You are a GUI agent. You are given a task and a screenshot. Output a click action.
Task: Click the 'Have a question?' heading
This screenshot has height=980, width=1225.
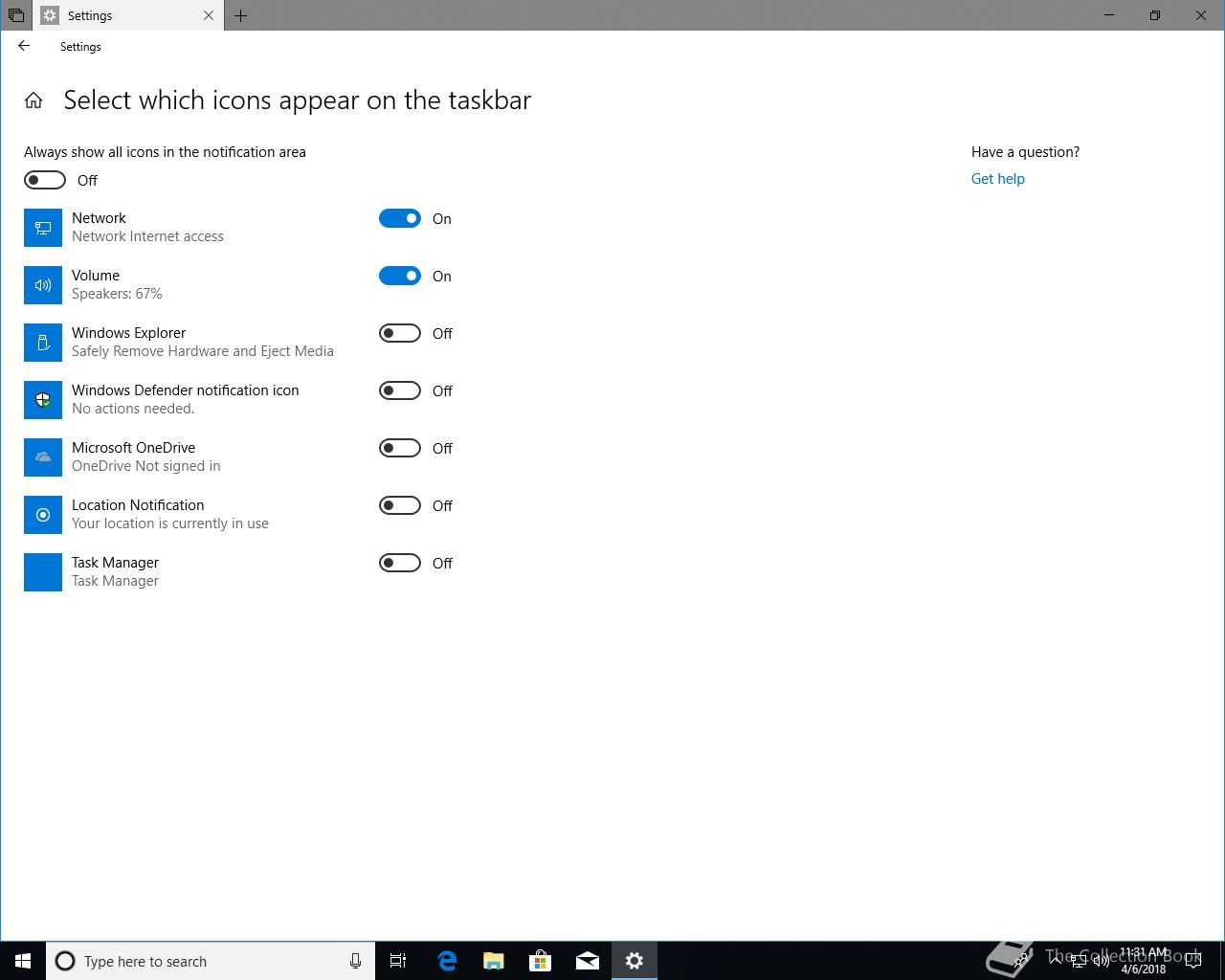1025,152
